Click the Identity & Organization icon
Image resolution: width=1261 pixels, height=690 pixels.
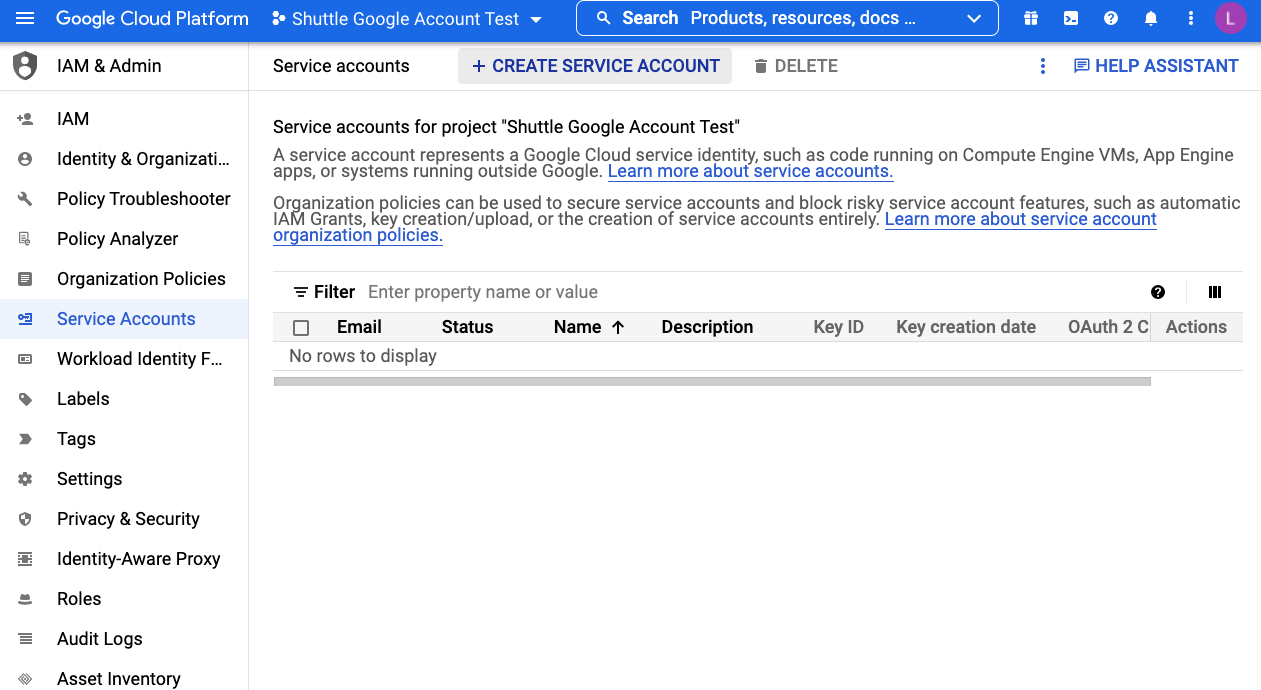pyautogui.click(x=25, y=159)
